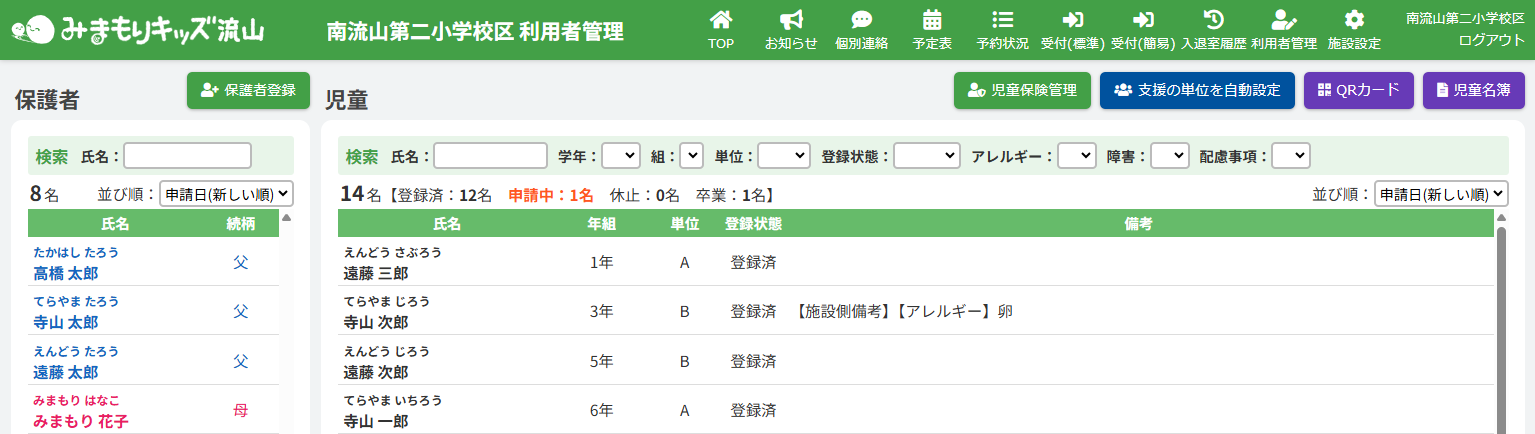Open the 保護者 sort order dropdown
The image size is (1535, 434).
pyautogui.click(x=226, y=194)
